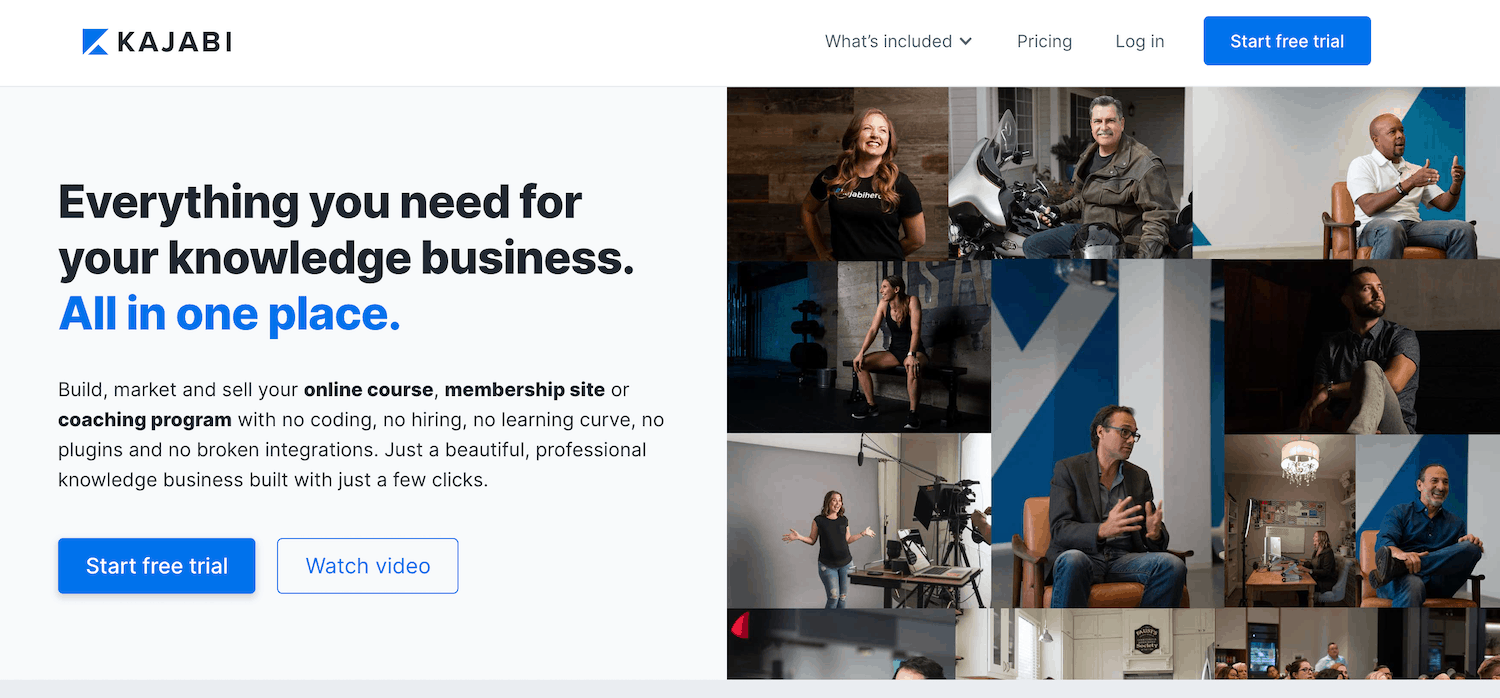
Task: Go to the Pricing page
Action: 1044,41
